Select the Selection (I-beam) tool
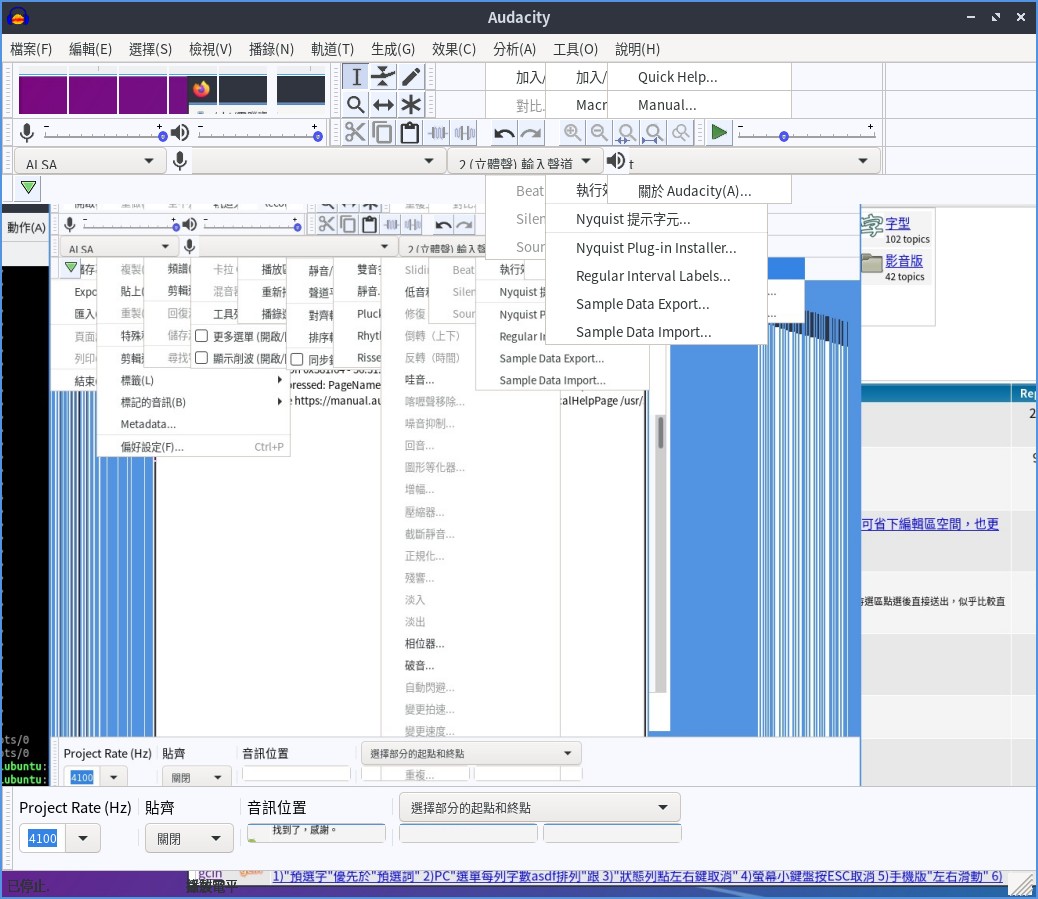The height and width of the screenshot is (899, 1038). 355,77
